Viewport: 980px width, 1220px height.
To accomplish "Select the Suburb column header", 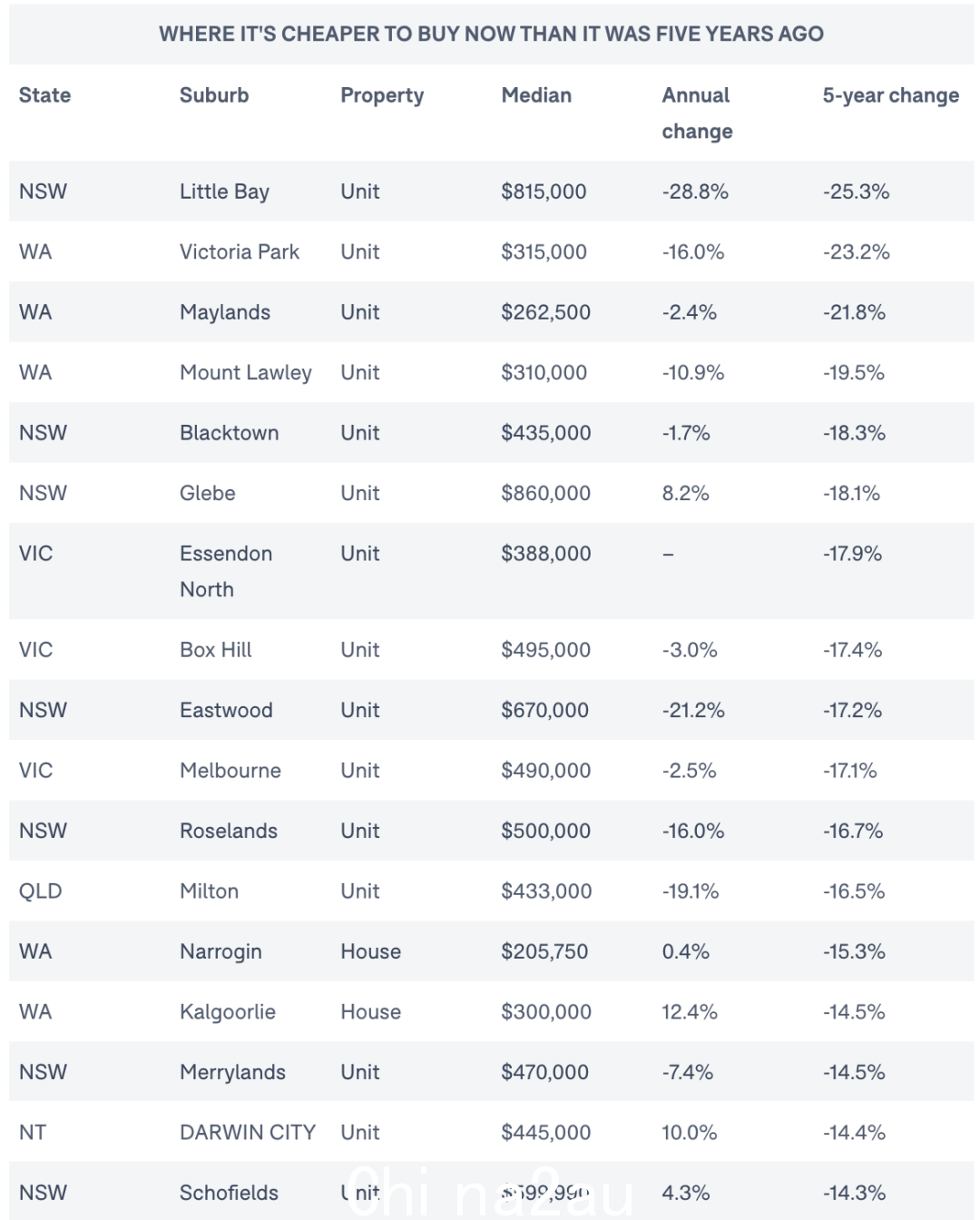I will point(214,95).
